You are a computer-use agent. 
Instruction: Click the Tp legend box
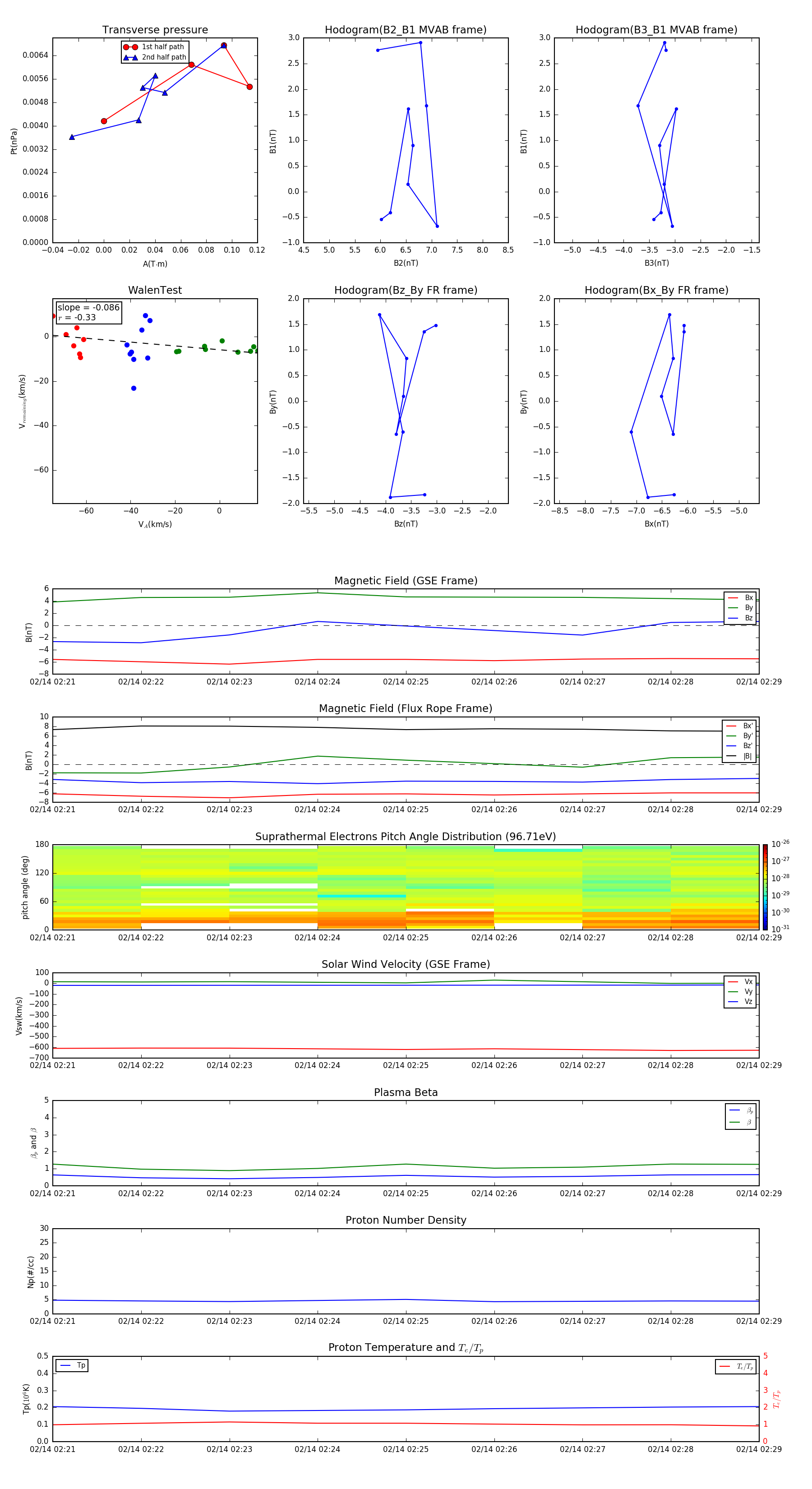[72, 1366]
